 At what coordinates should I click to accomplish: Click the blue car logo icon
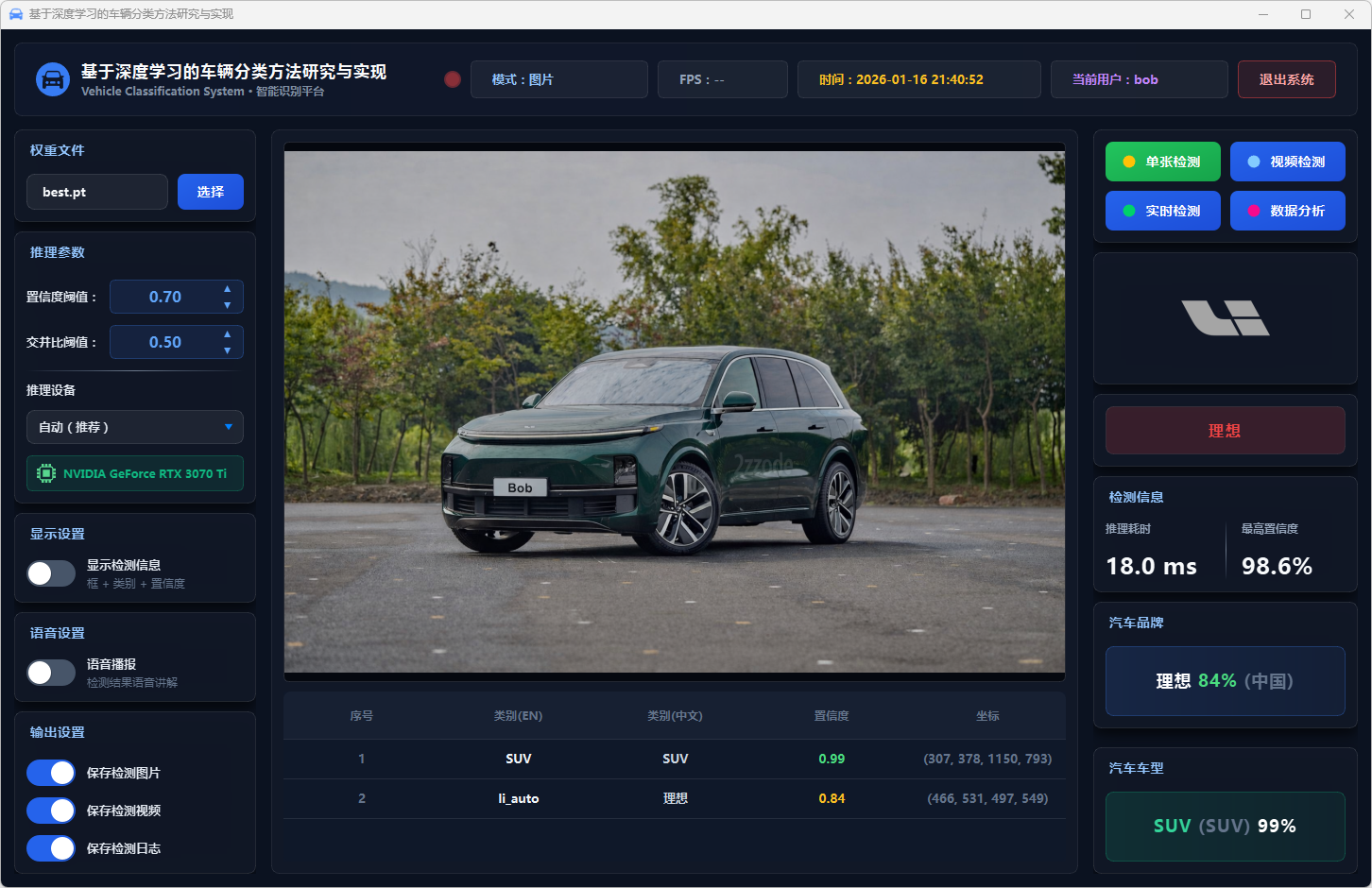(x=53, y=79)
